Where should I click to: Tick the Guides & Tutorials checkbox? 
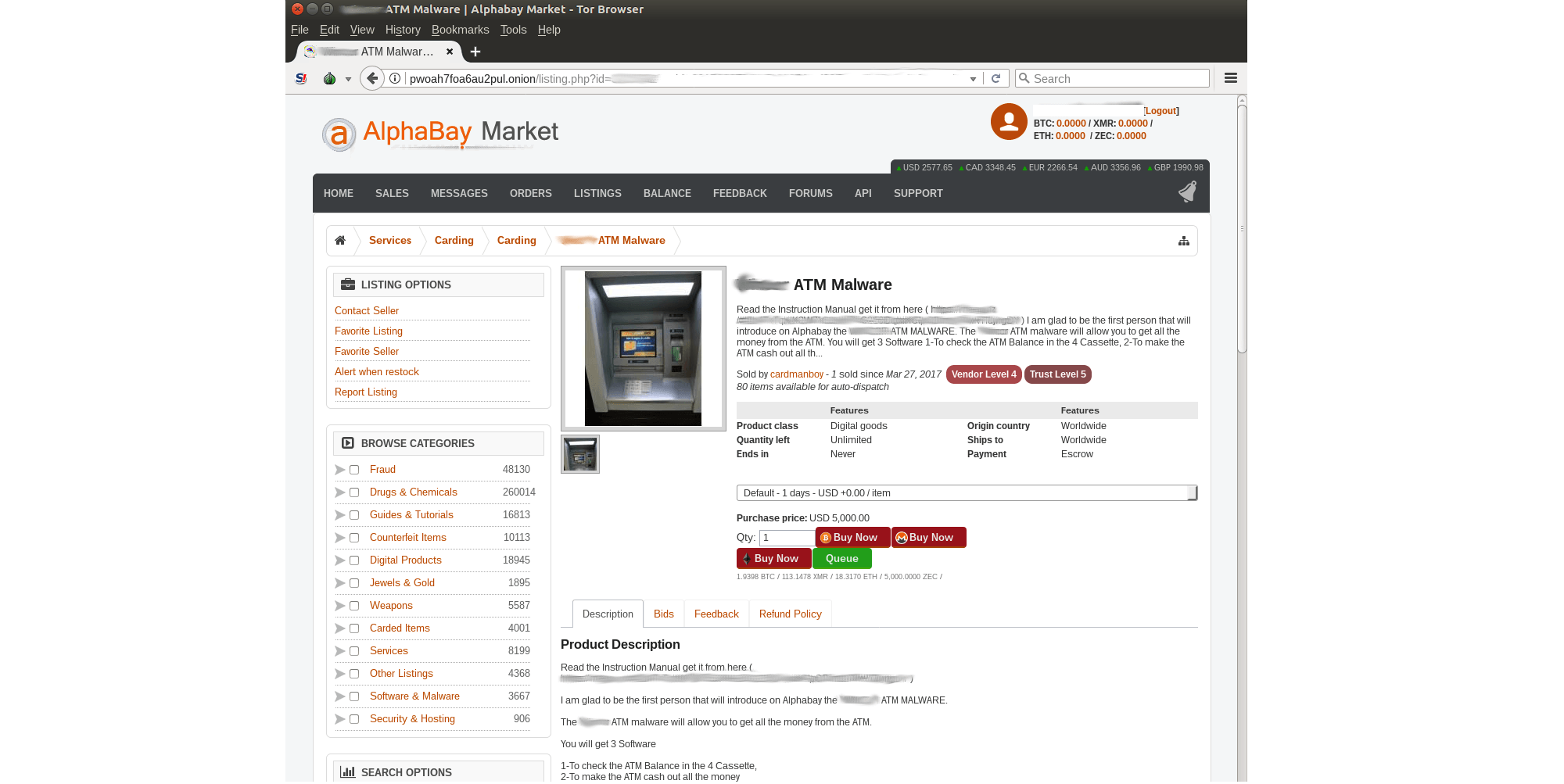(x=354, y=515)
